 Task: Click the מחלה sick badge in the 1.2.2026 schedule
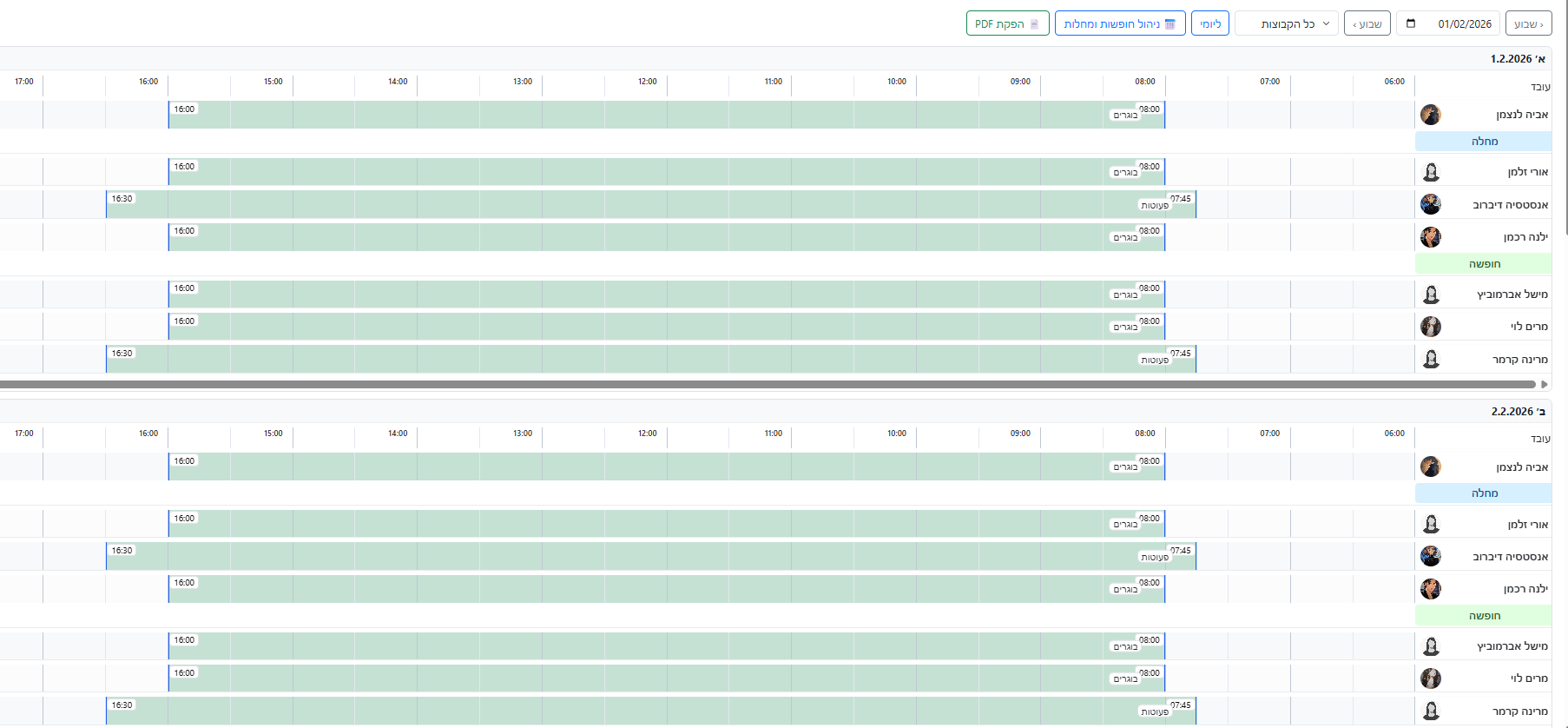[1484, 142]
